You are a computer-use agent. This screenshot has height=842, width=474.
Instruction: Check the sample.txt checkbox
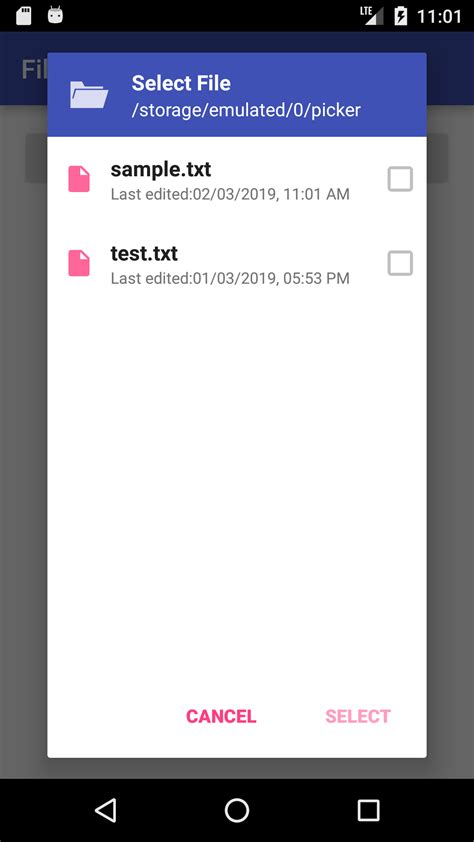[x=400, y=179]
